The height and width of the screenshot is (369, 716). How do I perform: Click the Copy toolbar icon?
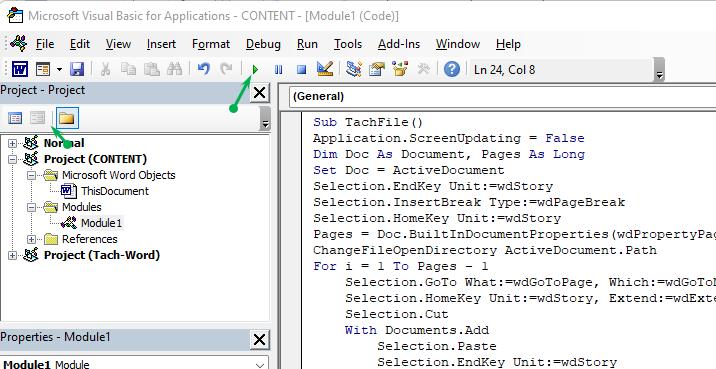128,69
